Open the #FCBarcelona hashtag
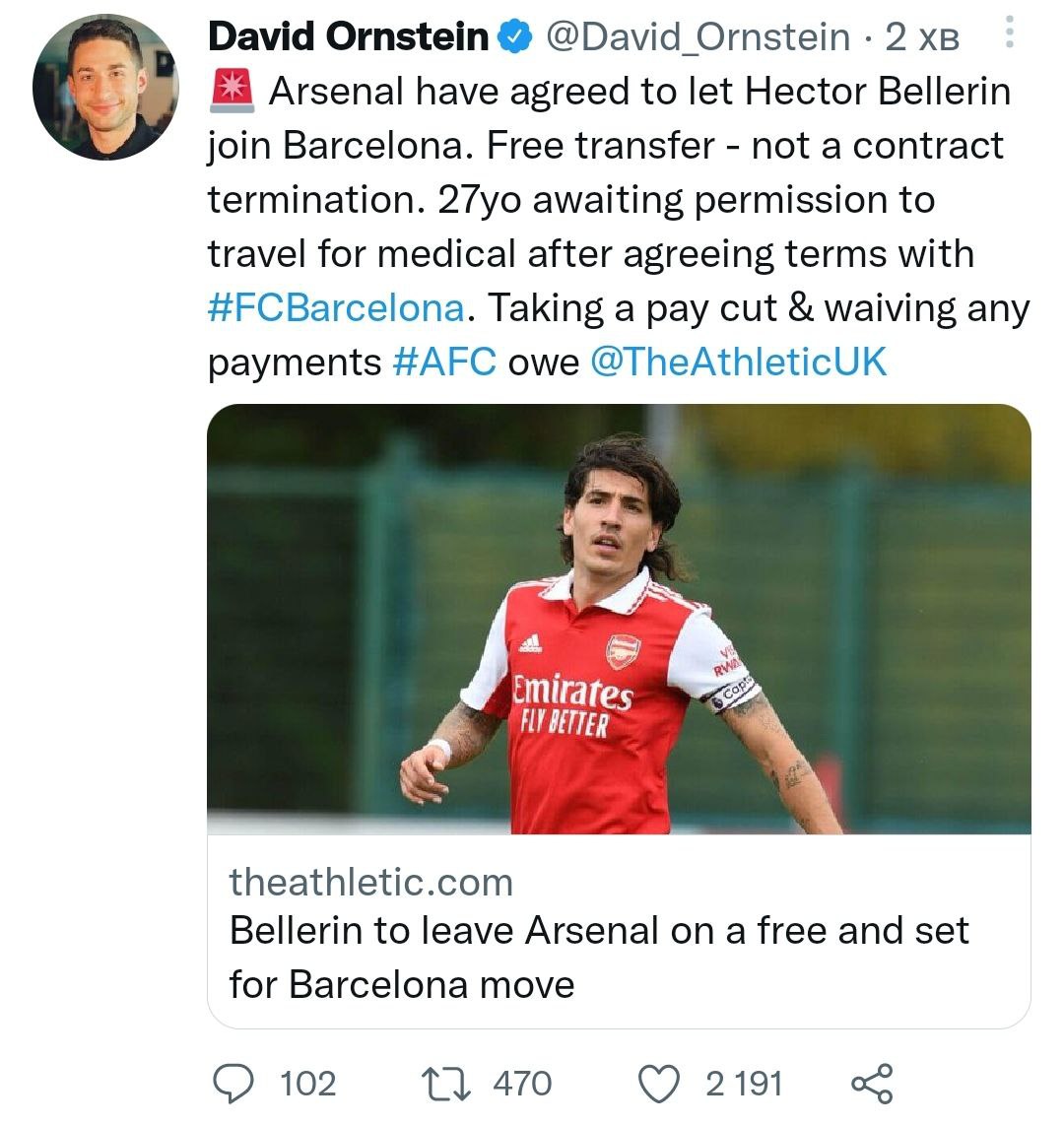Screen dimensions: 1064x1125 [x=336, y=308]
